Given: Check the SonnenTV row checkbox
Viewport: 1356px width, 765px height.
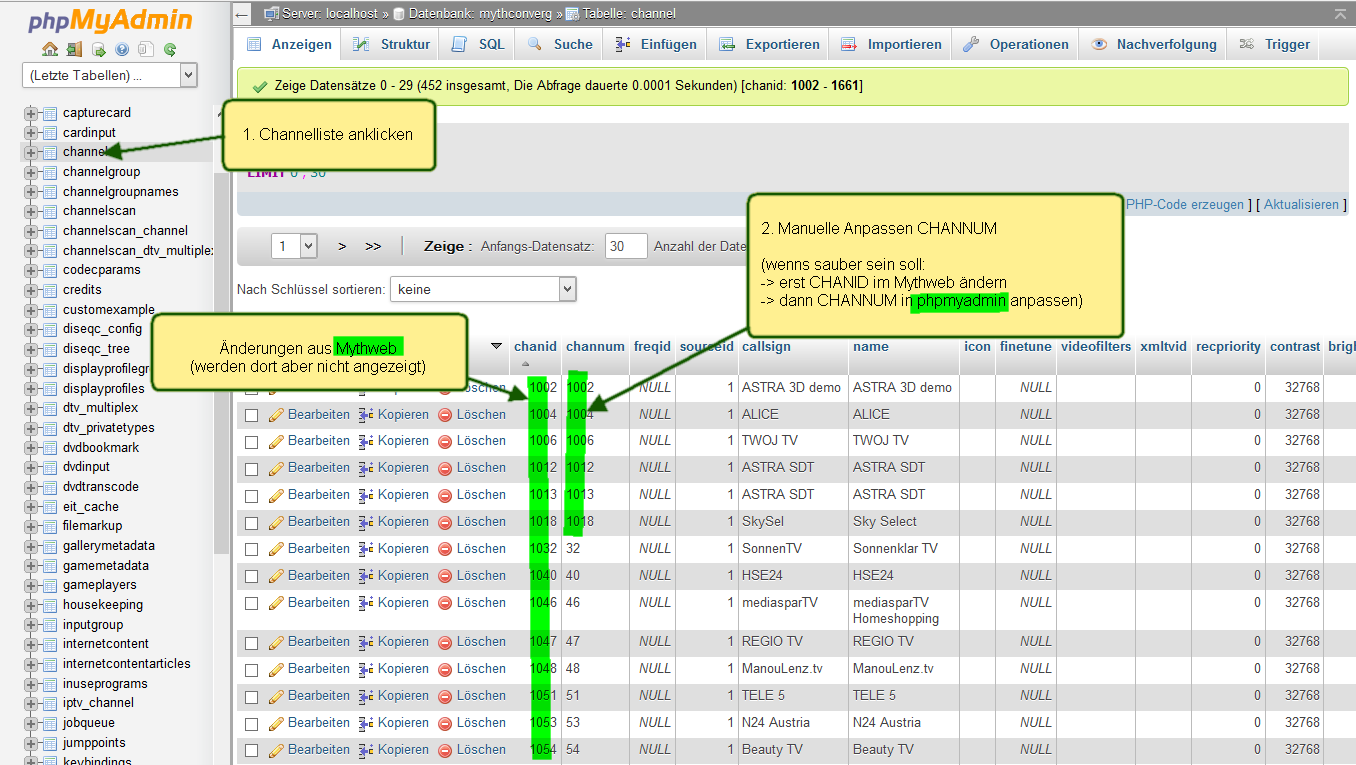Looking at the screenshot, I should [252, 550].
